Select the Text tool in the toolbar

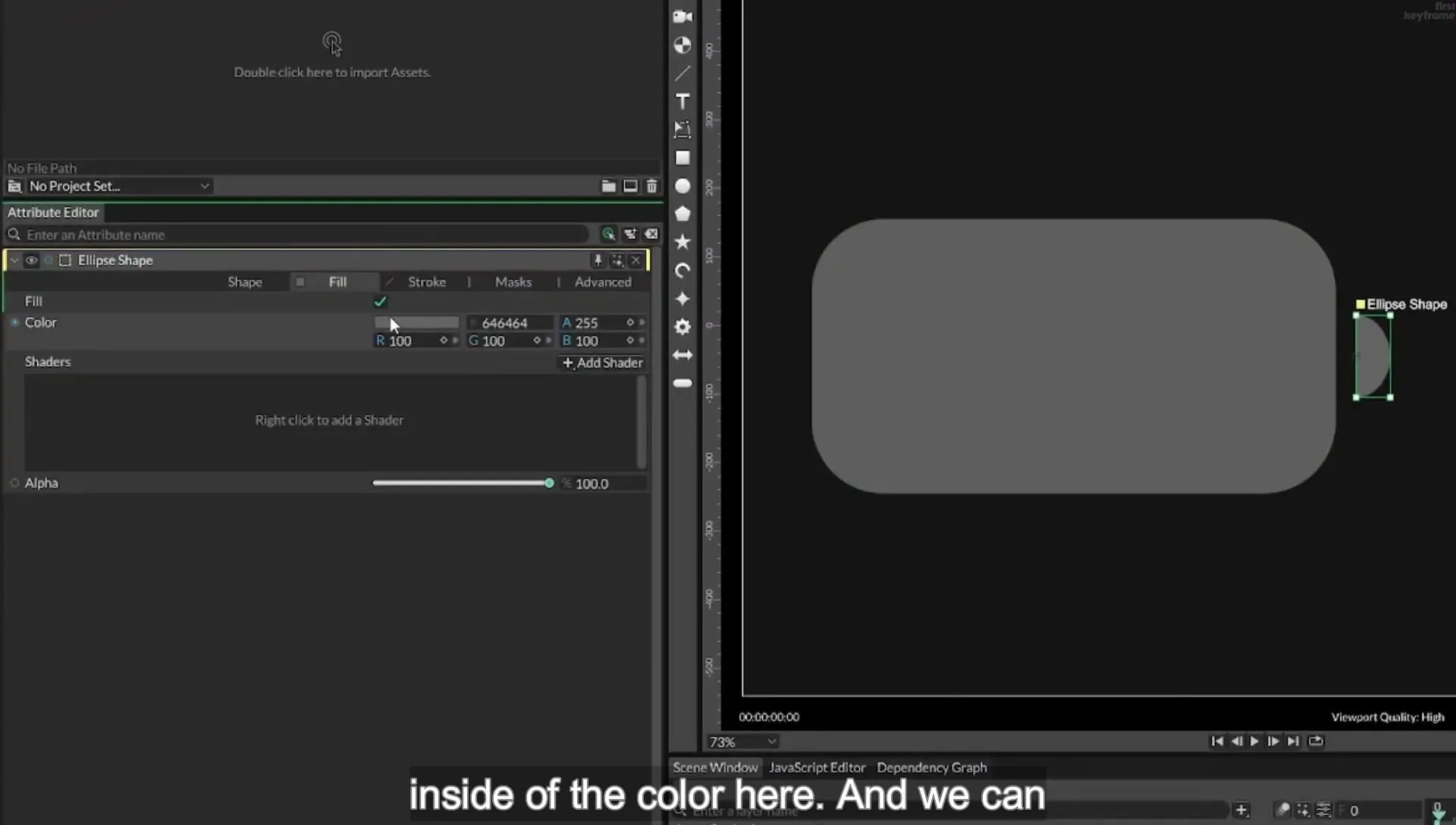coord(682,102)
